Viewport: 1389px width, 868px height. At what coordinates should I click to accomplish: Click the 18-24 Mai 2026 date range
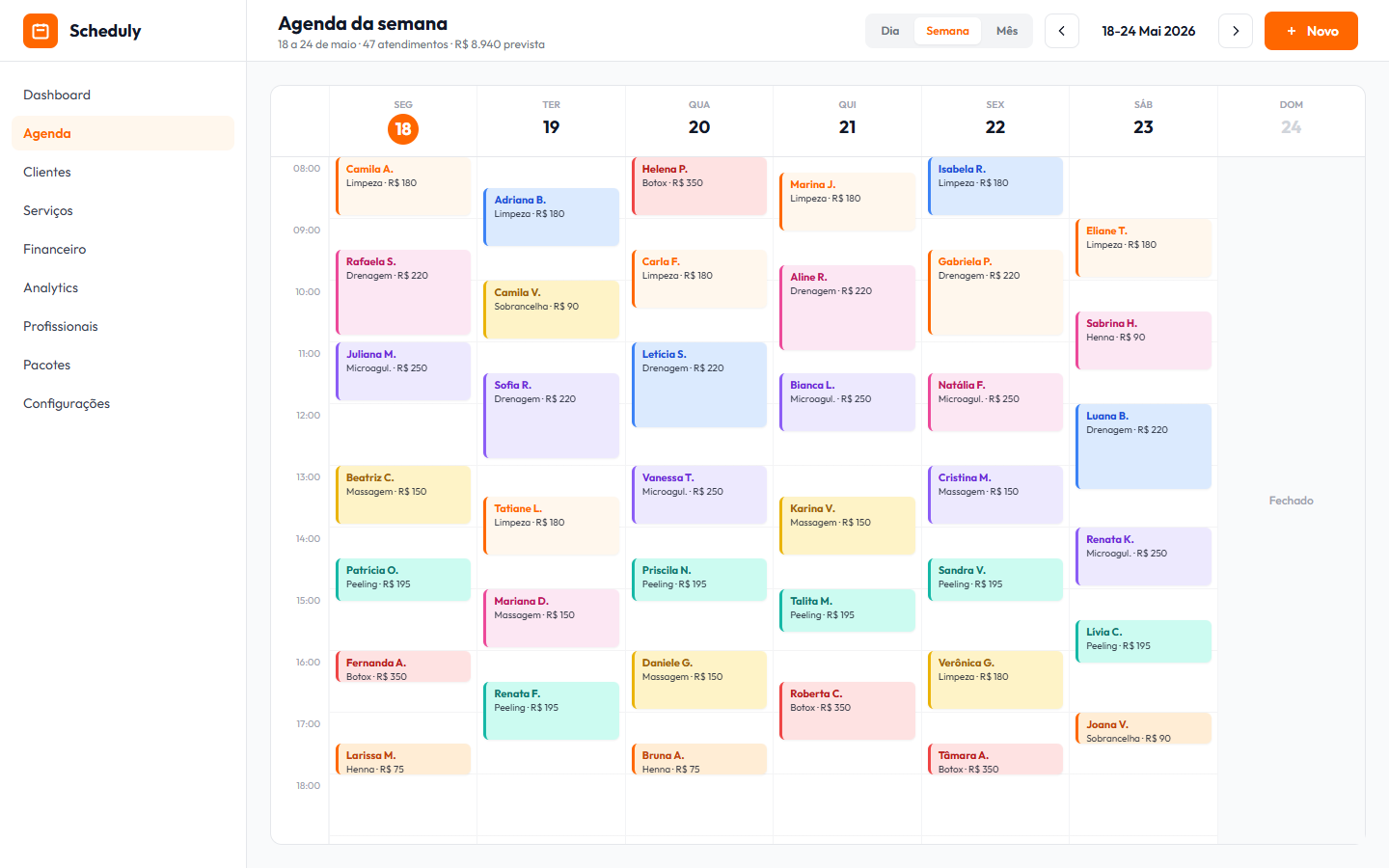[x=1149, y=31]
